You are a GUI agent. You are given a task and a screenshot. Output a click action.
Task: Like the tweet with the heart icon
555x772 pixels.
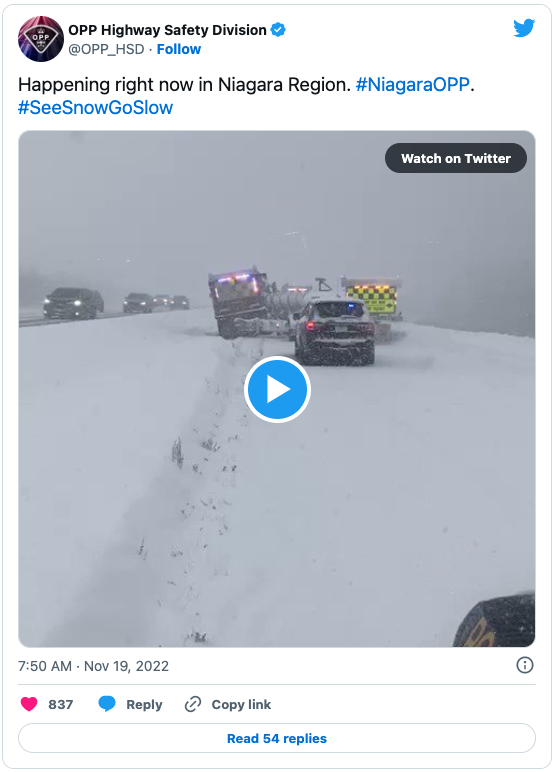click(29, 704)
